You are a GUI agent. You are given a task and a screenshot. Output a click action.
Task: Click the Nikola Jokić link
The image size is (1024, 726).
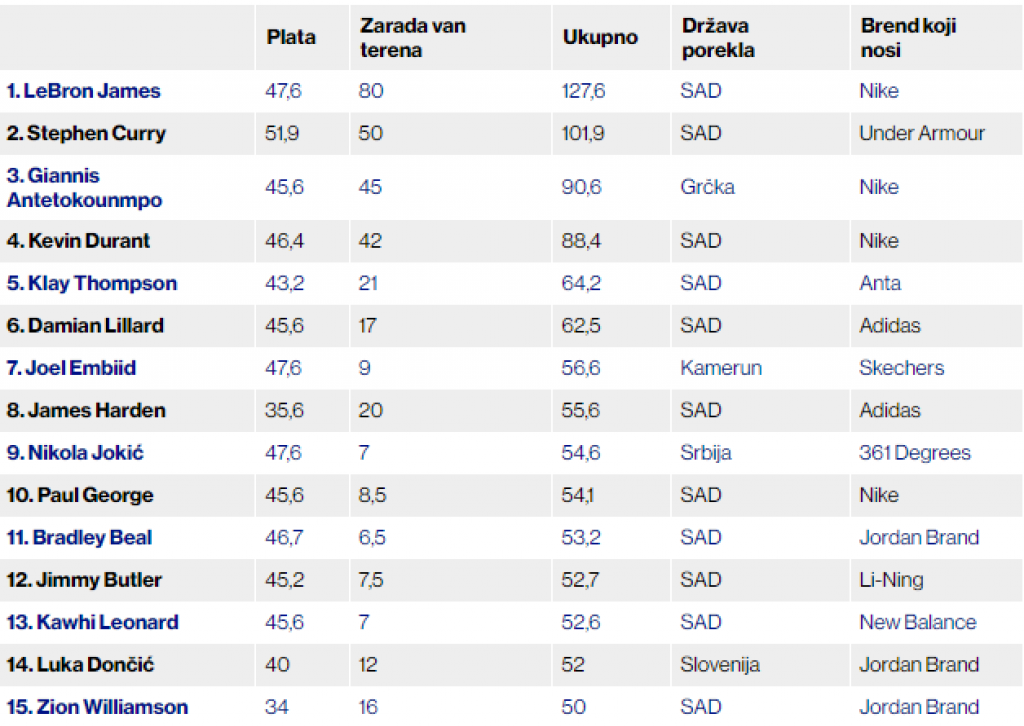[76, 453]
